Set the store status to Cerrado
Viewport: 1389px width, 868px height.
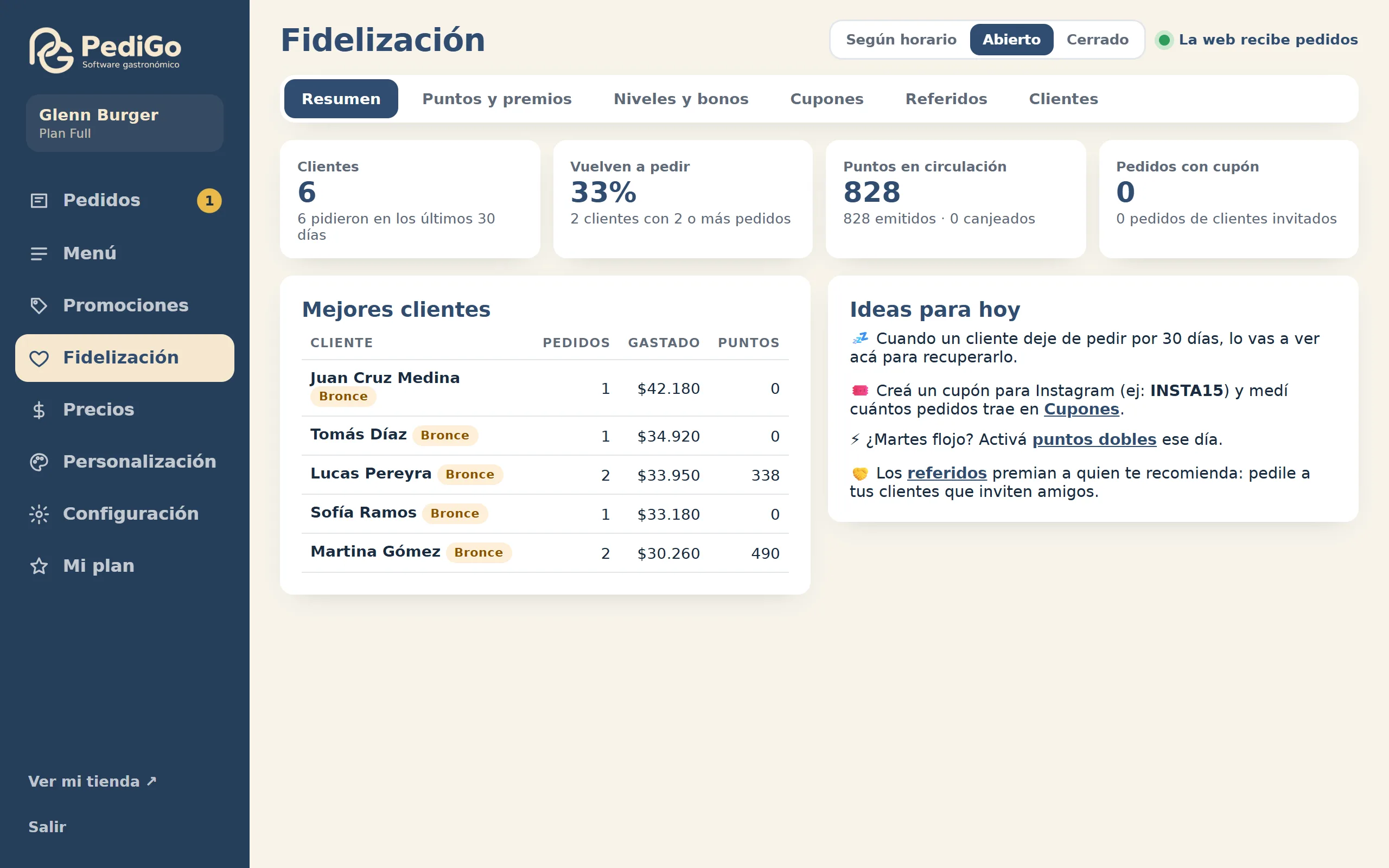click(x=1098, y=40)
